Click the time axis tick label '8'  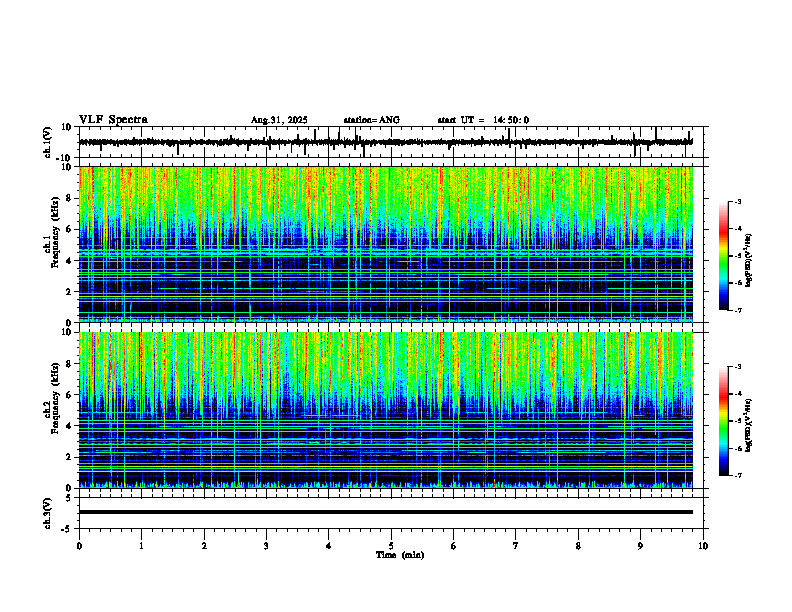pos(578,546)
